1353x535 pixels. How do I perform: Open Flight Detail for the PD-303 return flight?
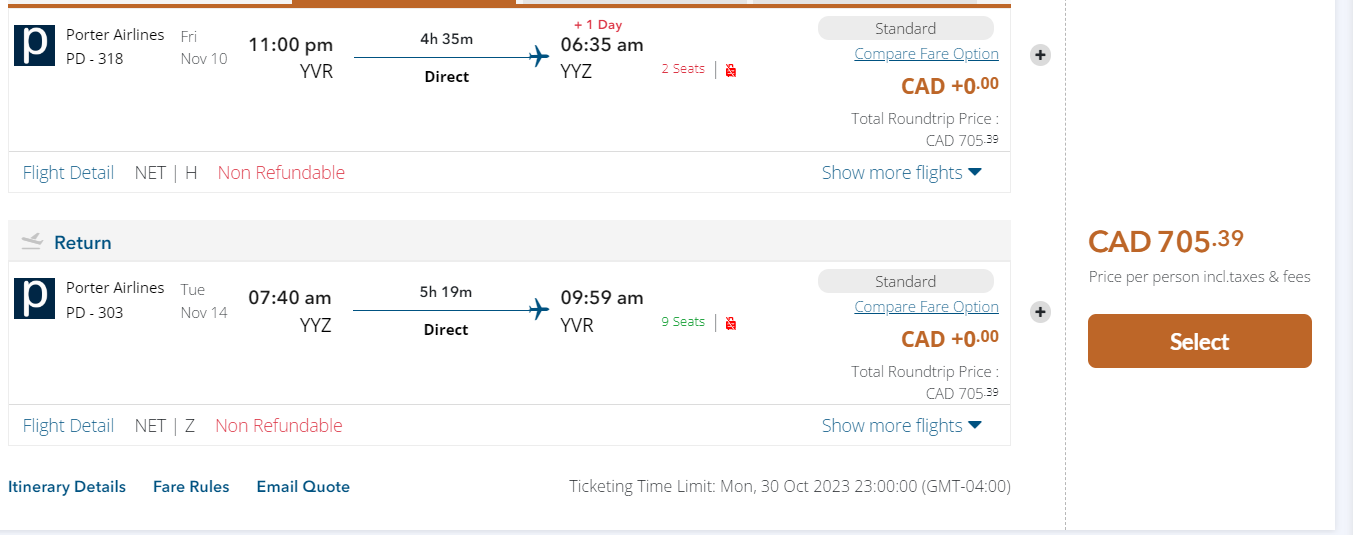[68, 426]
